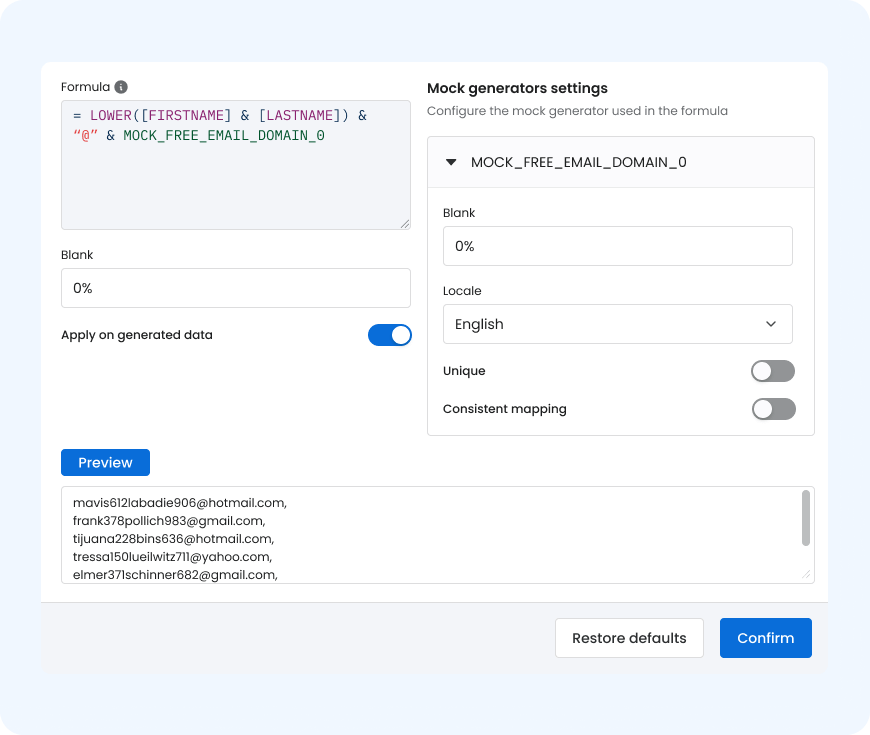Enable the Consistent mapping toggle

(x=773, y=409)
